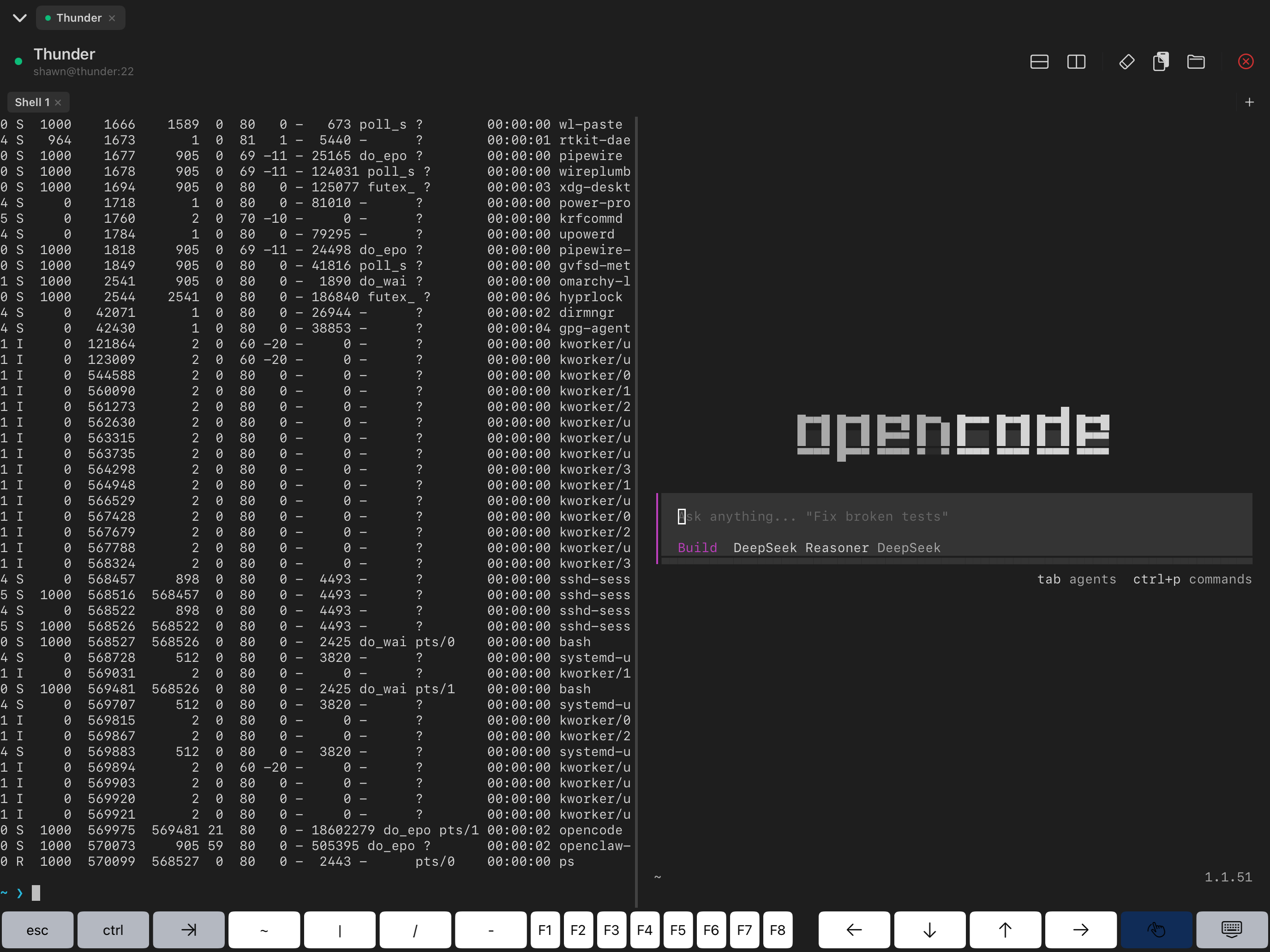The image size is (1270, 952).
Task: Close the Shell 1 tab
Action: [58, 103]
